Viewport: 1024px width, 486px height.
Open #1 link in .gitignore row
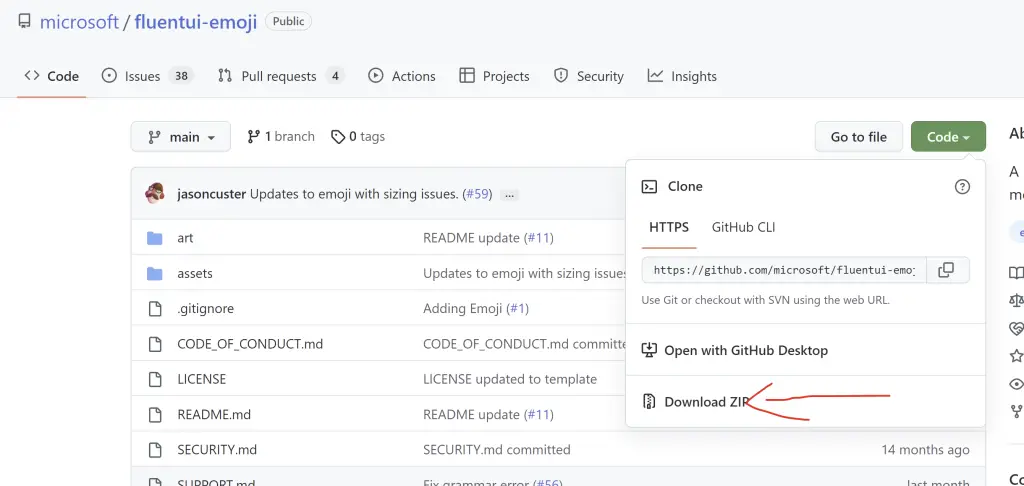click(x=517, y=308)
